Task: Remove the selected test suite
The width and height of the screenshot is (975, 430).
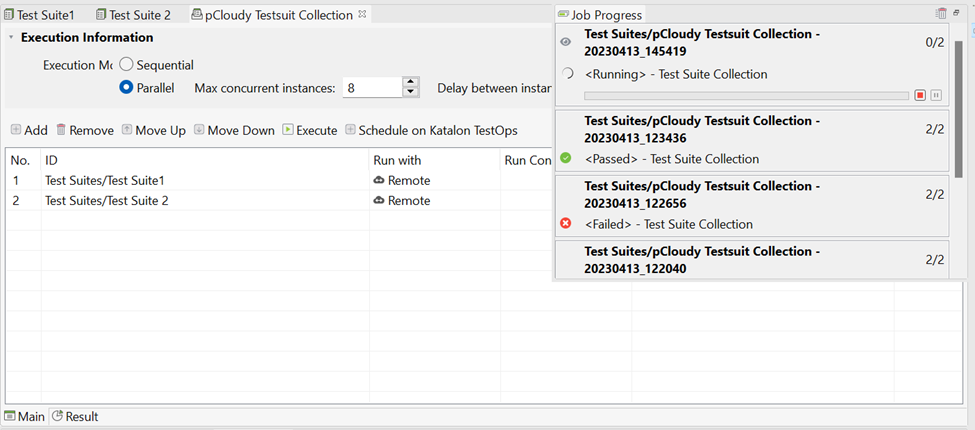Action: tap(84, 130)
